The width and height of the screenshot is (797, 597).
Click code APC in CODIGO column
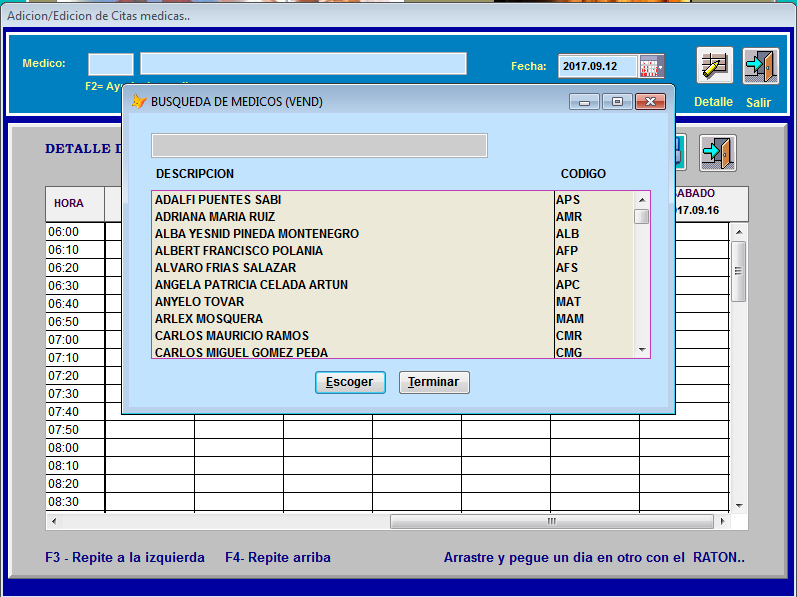pyautogui.click(x=568, y=285)
